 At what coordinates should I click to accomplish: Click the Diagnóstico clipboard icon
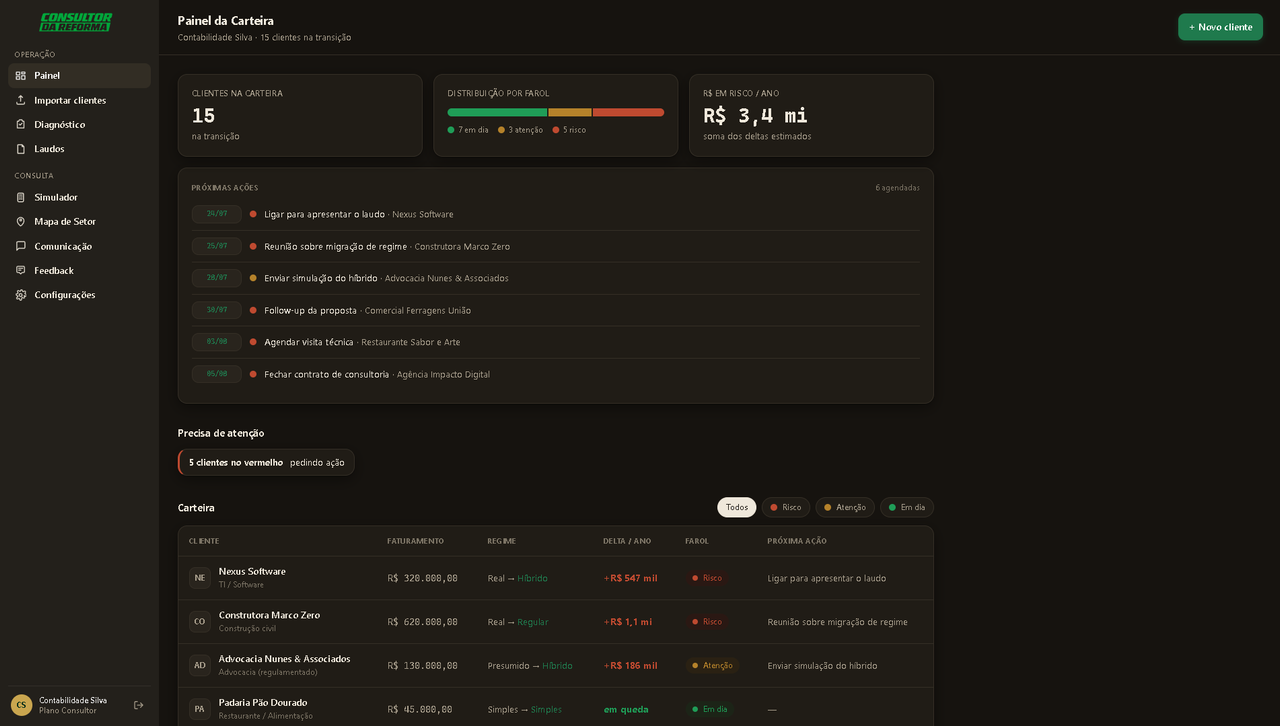point(21,124)
